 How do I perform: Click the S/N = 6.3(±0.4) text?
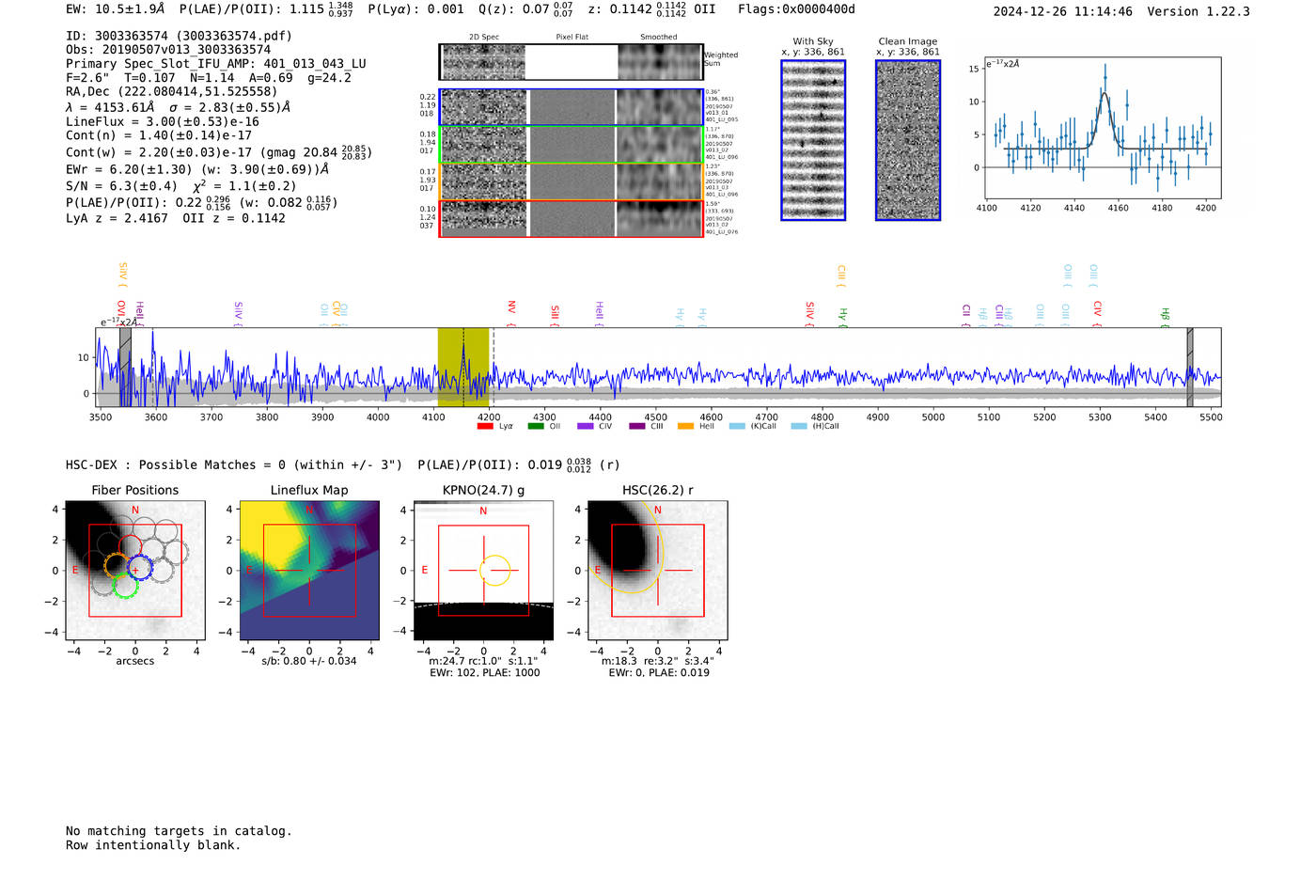pyautogui.click(x=121, y=186)
